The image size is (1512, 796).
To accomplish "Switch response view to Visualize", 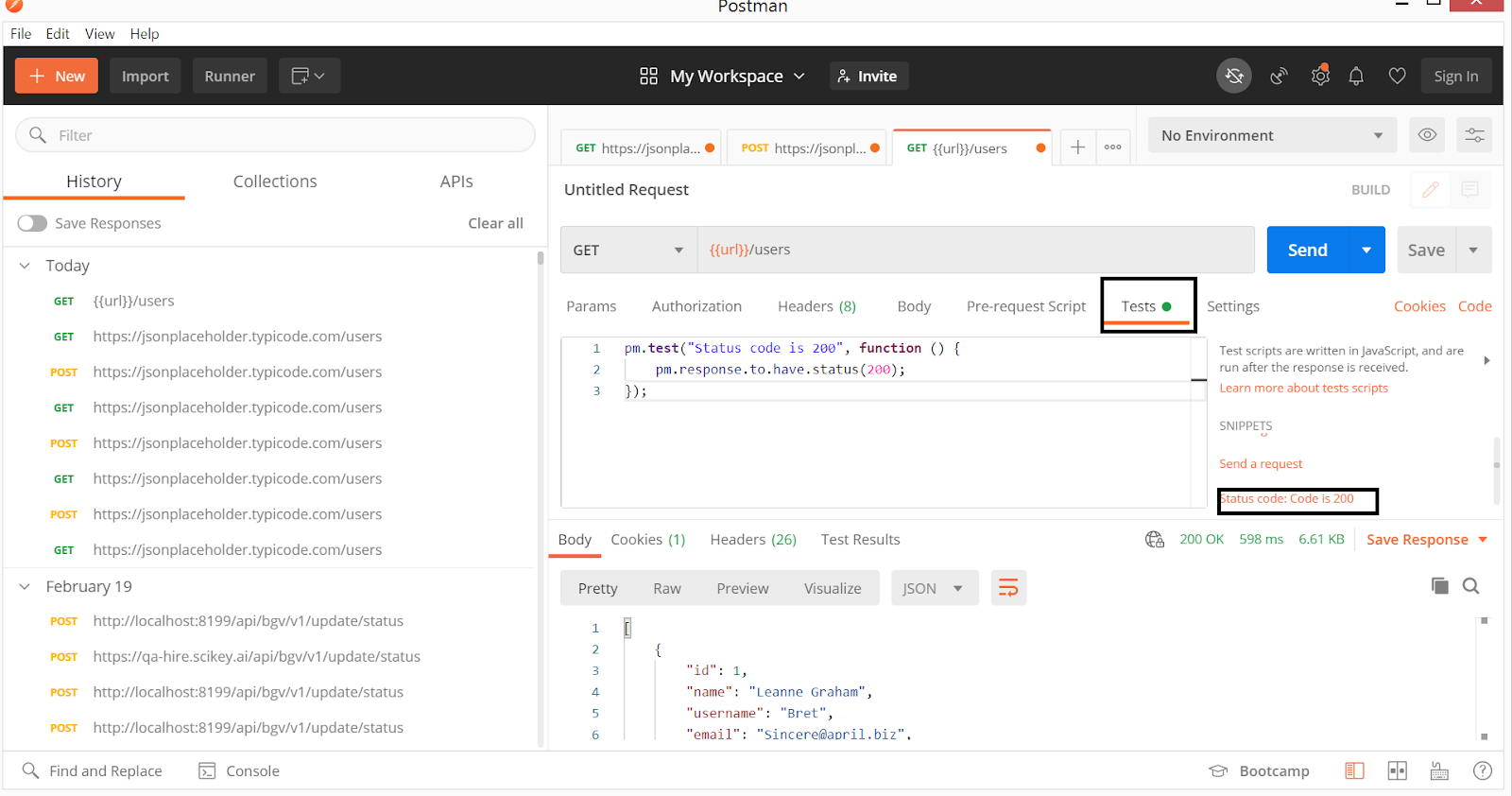I will (x=833, y=588).
